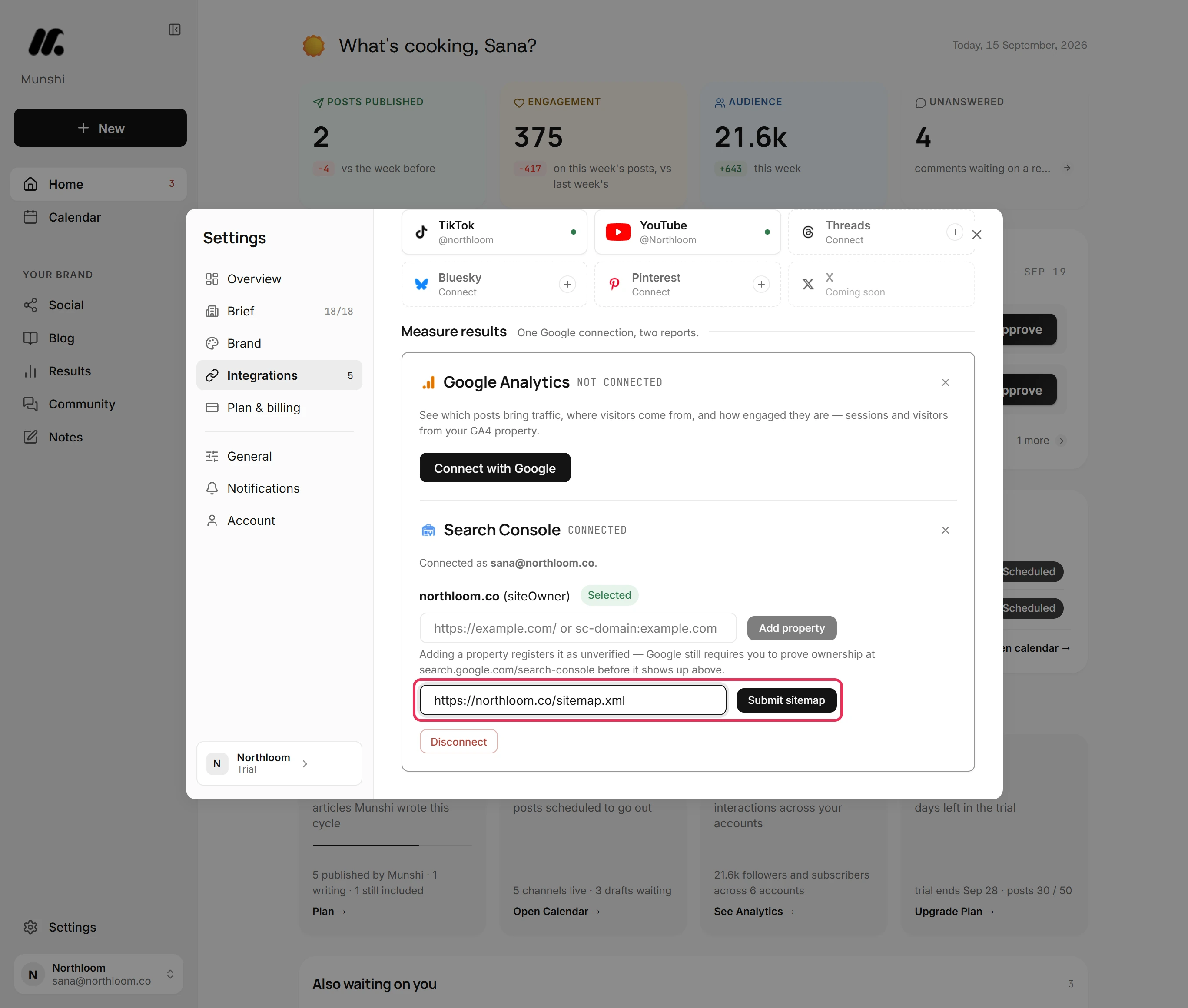Open the YouTube @Northloom connection card
Image resolution: width=1188 pixels, height=1008 pixels.
tap(687, 232)
